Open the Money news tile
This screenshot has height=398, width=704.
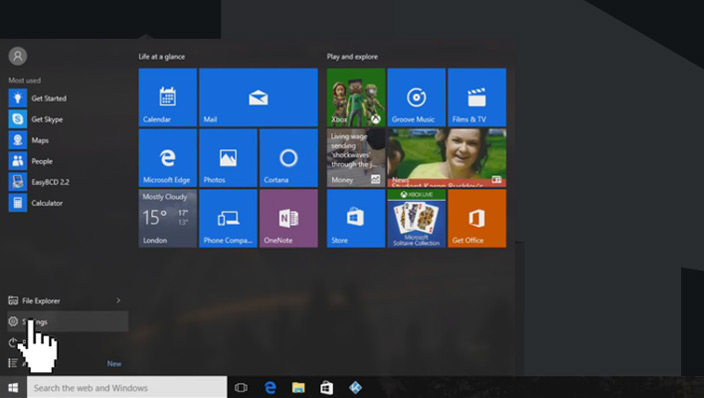(356, 158)
